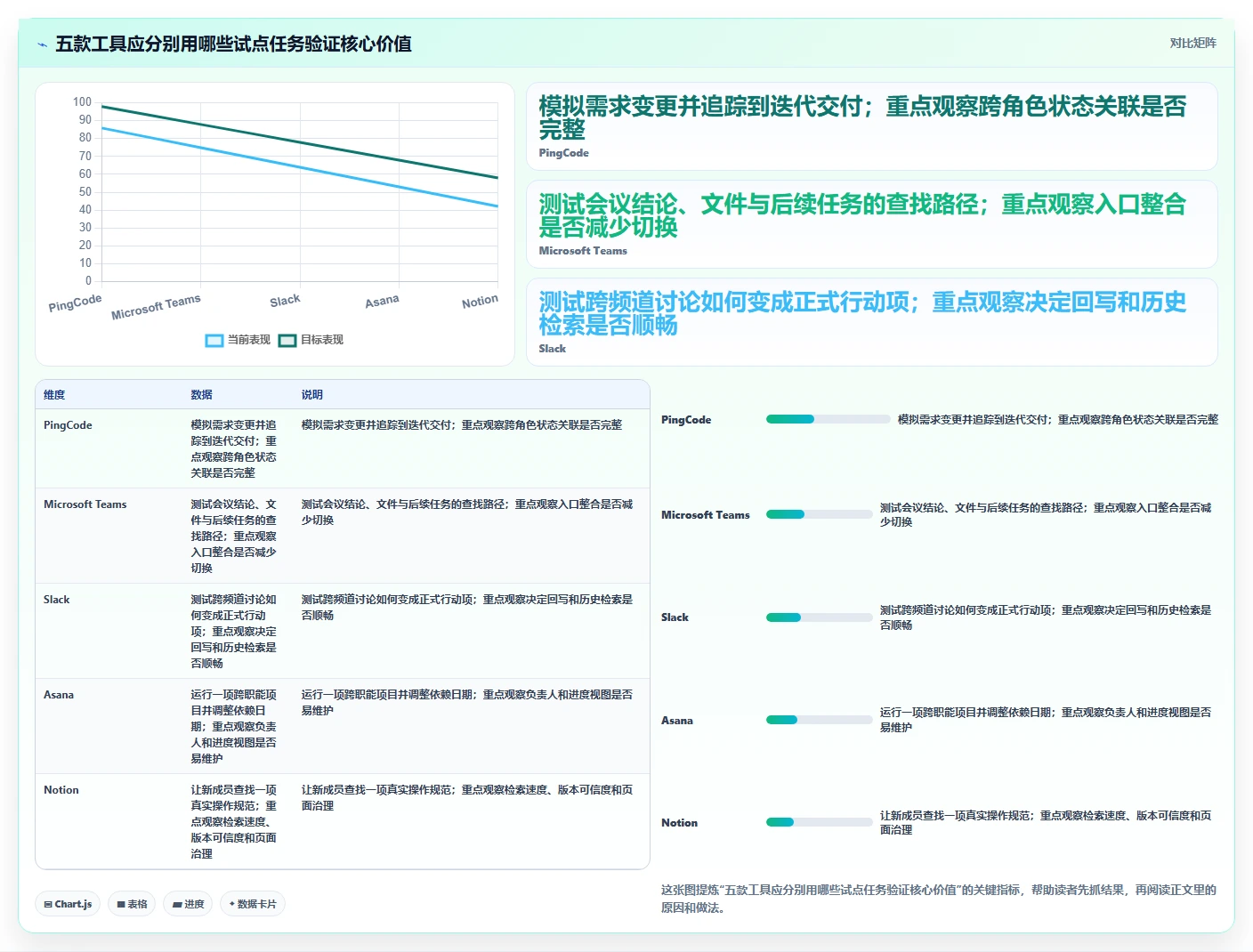Click the Asana x-axis label in chart

[x=382, y=302]
